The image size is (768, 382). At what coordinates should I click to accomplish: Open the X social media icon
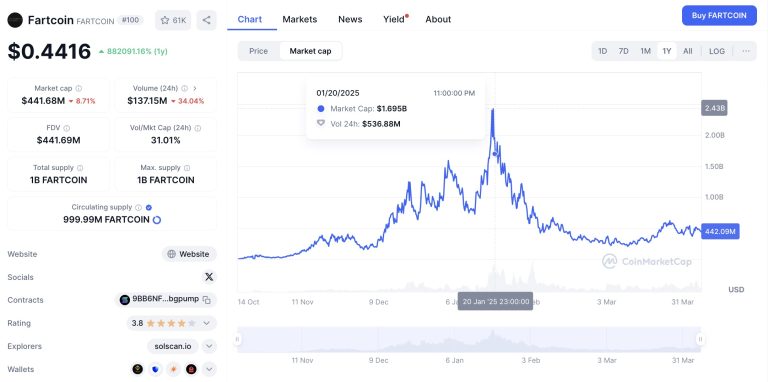209,277
